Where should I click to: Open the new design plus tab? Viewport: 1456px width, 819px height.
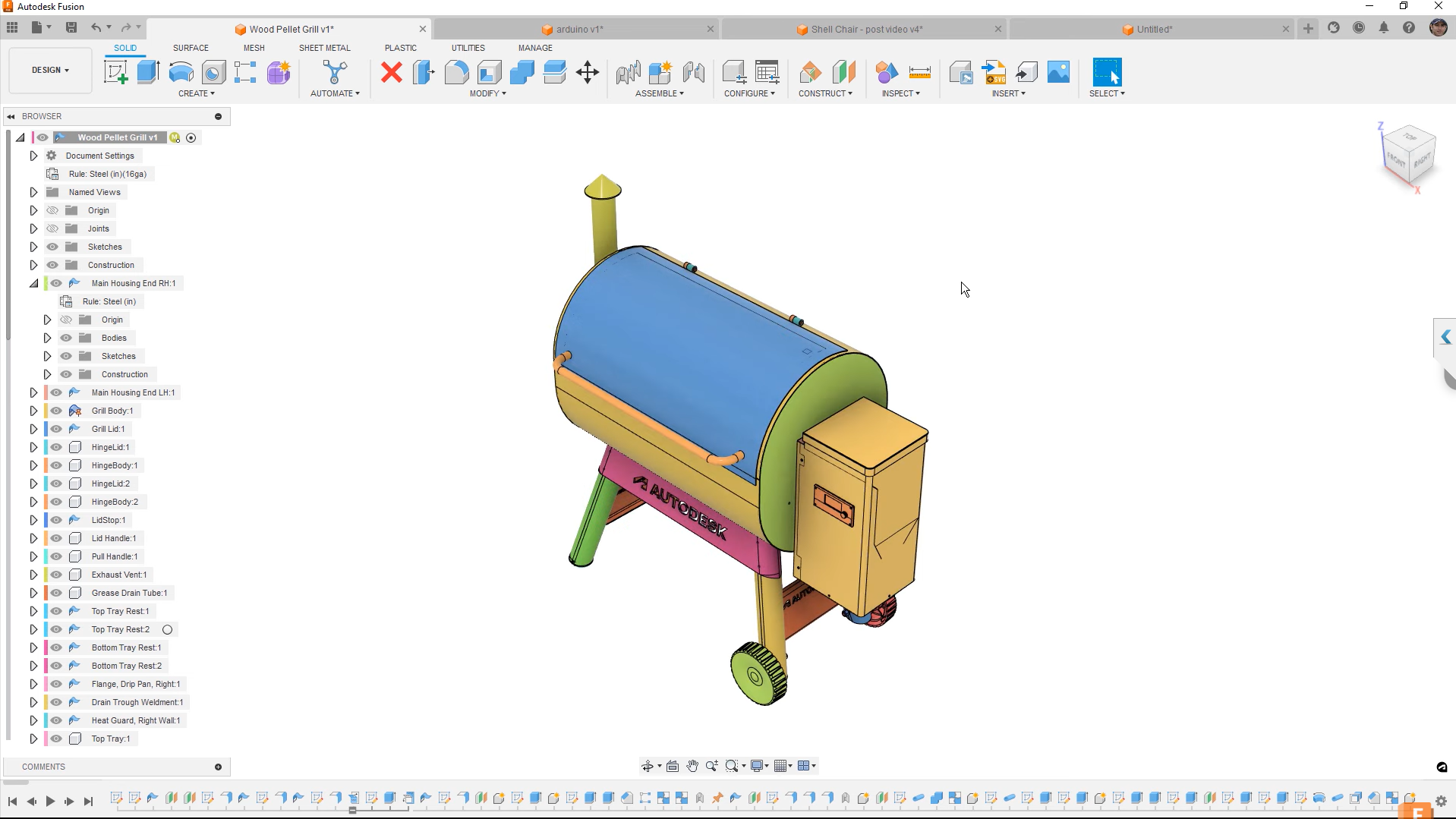[x=1308, y=29]
